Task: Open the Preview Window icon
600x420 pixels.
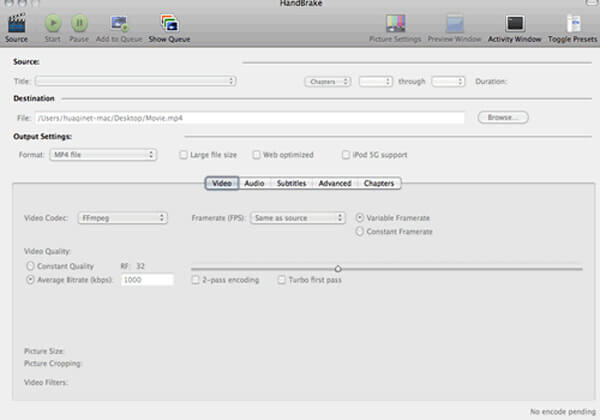Action: tap(455, 24)
